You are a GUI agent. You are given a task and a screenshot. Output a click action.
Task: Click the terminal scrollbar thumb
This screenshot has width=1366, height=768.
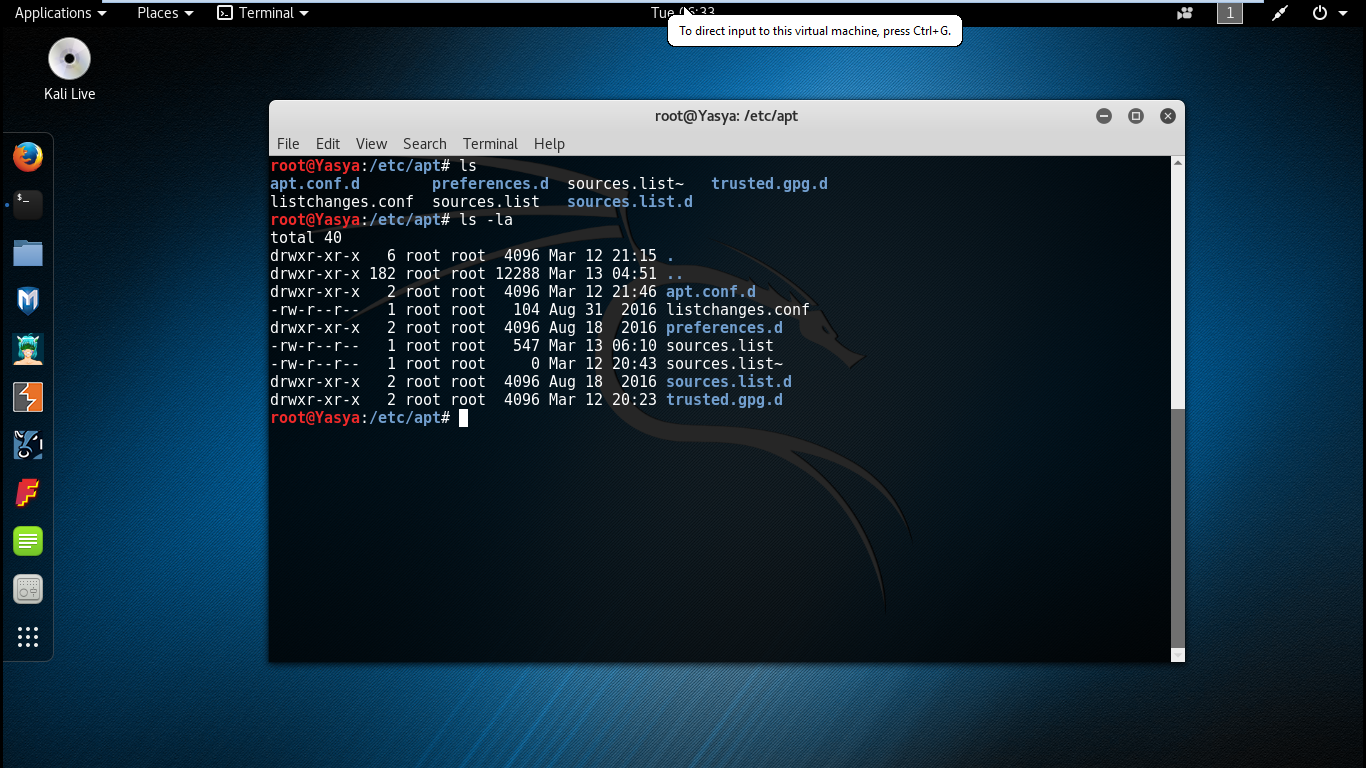point(1177,528)
